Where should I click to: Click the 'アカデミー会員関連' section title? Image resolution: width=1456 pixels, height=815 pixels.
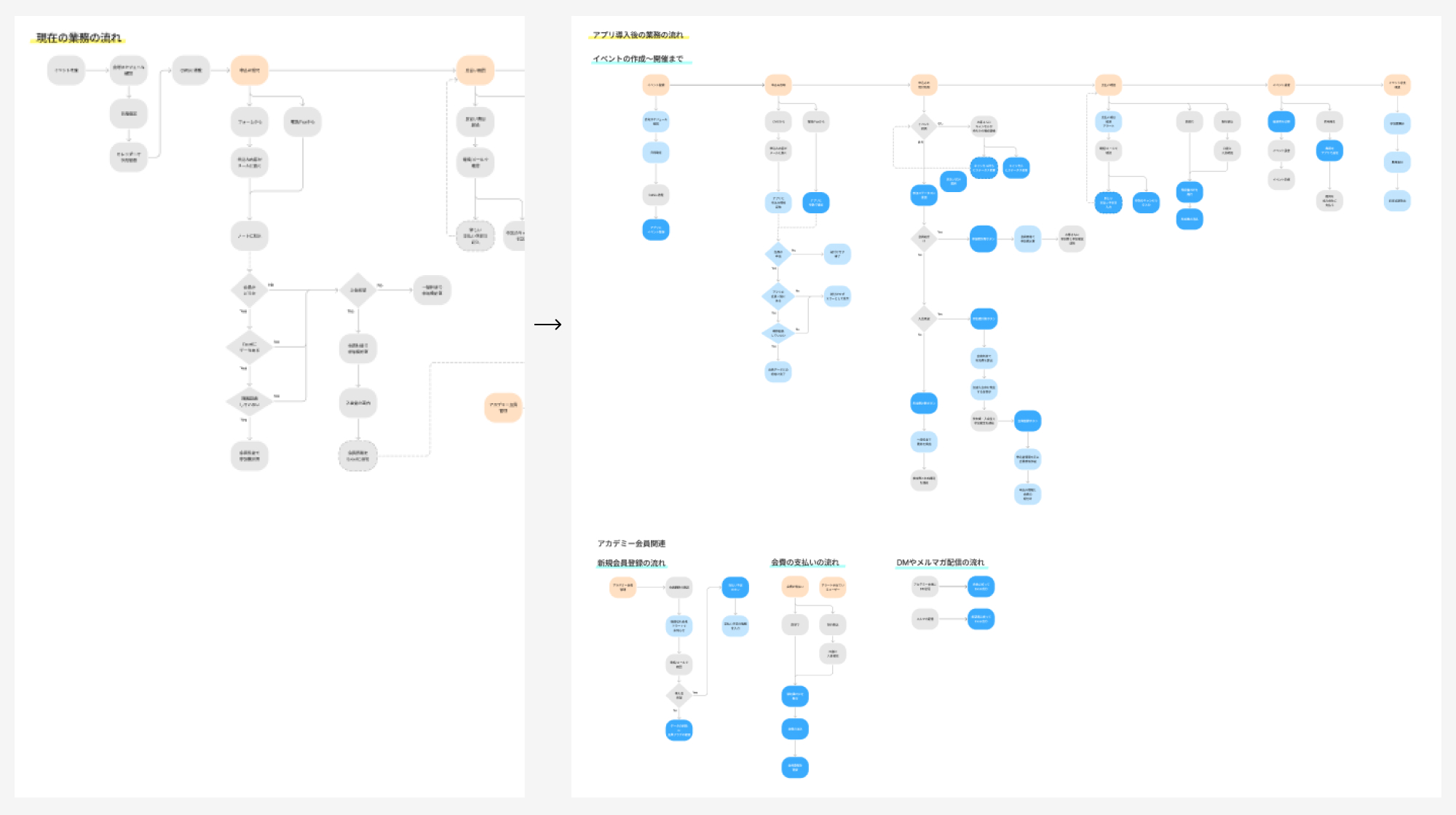631,544
